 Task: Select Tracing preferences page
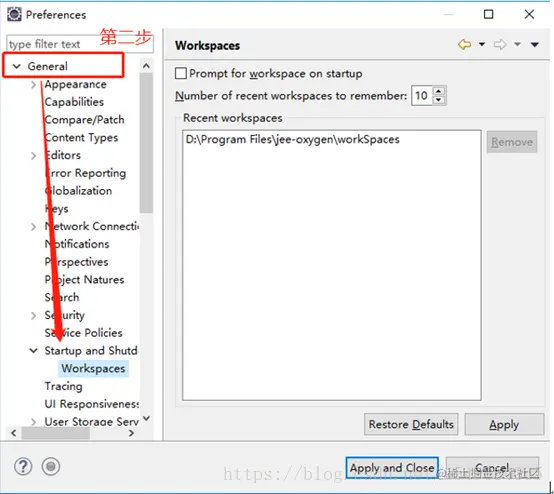click(63, 386)
